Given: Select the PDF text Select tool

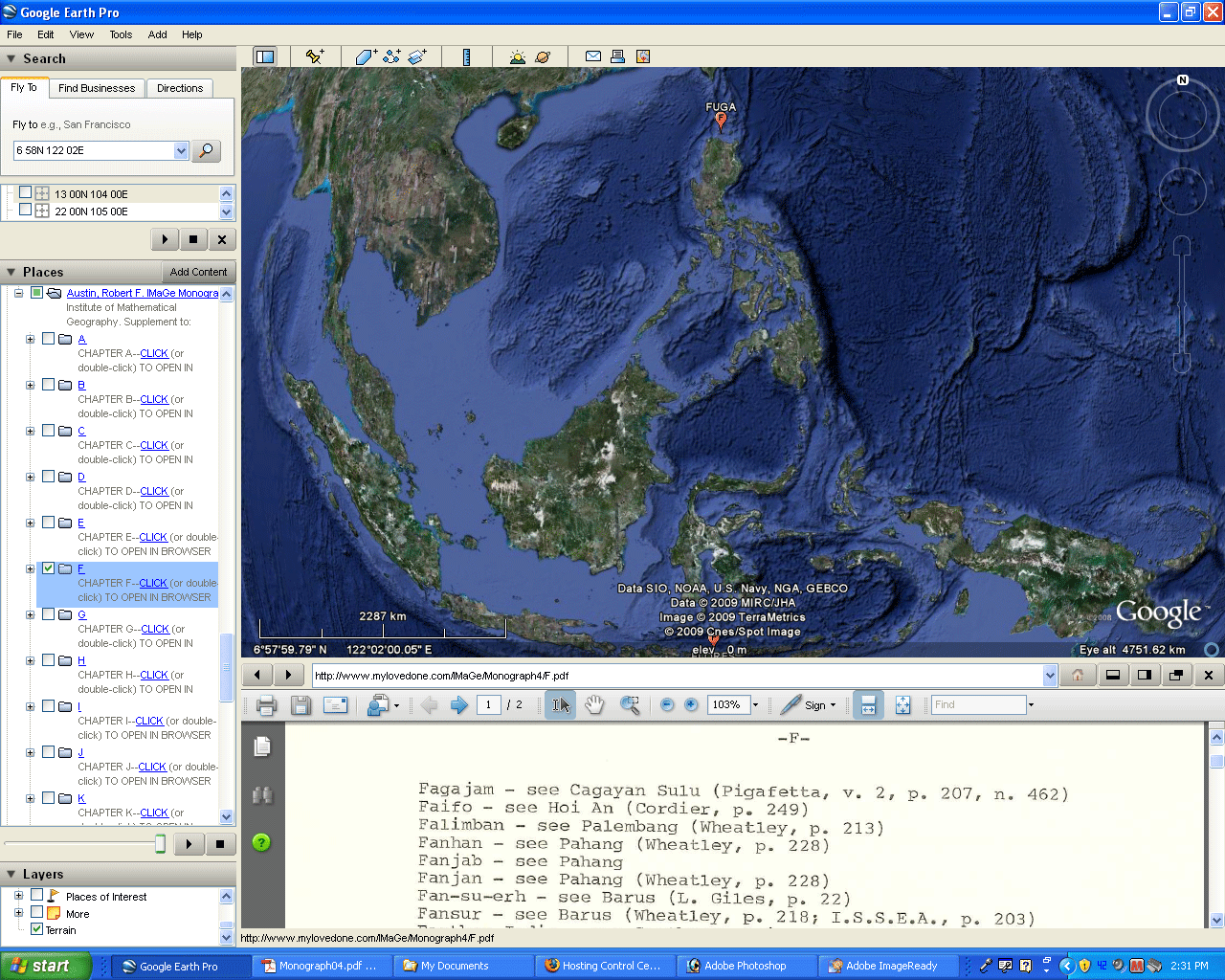Looking at the screenshot, I should [562, 705].
